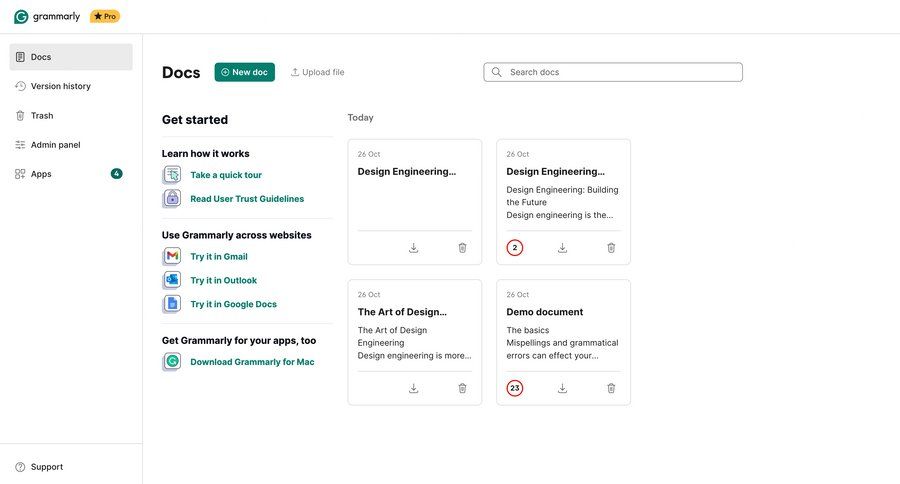900x484 pixels.
Task: Open the Demo document title
Action: tap(545, 312)
